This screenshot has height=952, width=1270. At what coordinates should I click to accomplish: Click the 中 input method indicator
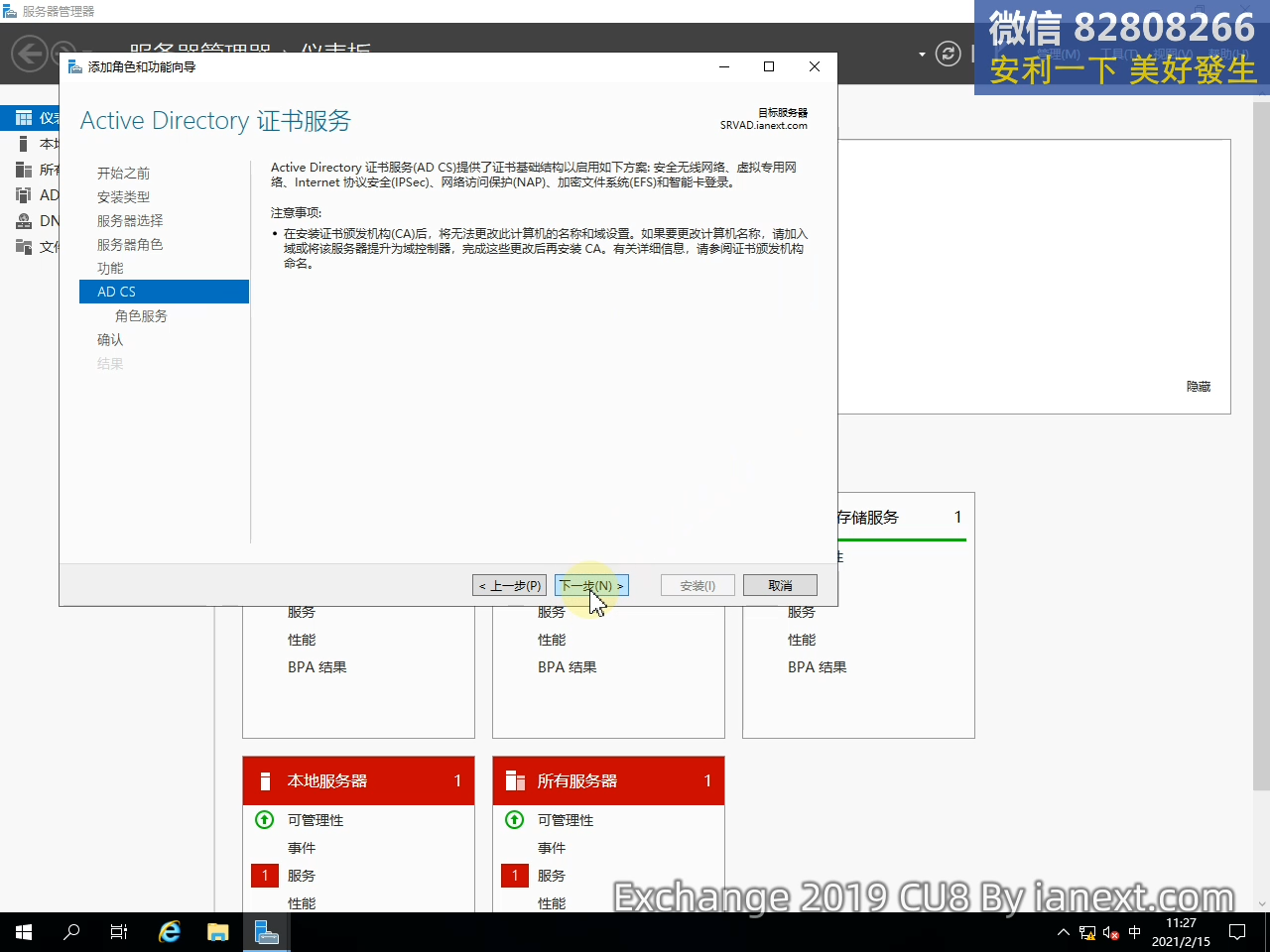tap(1135, 932)
